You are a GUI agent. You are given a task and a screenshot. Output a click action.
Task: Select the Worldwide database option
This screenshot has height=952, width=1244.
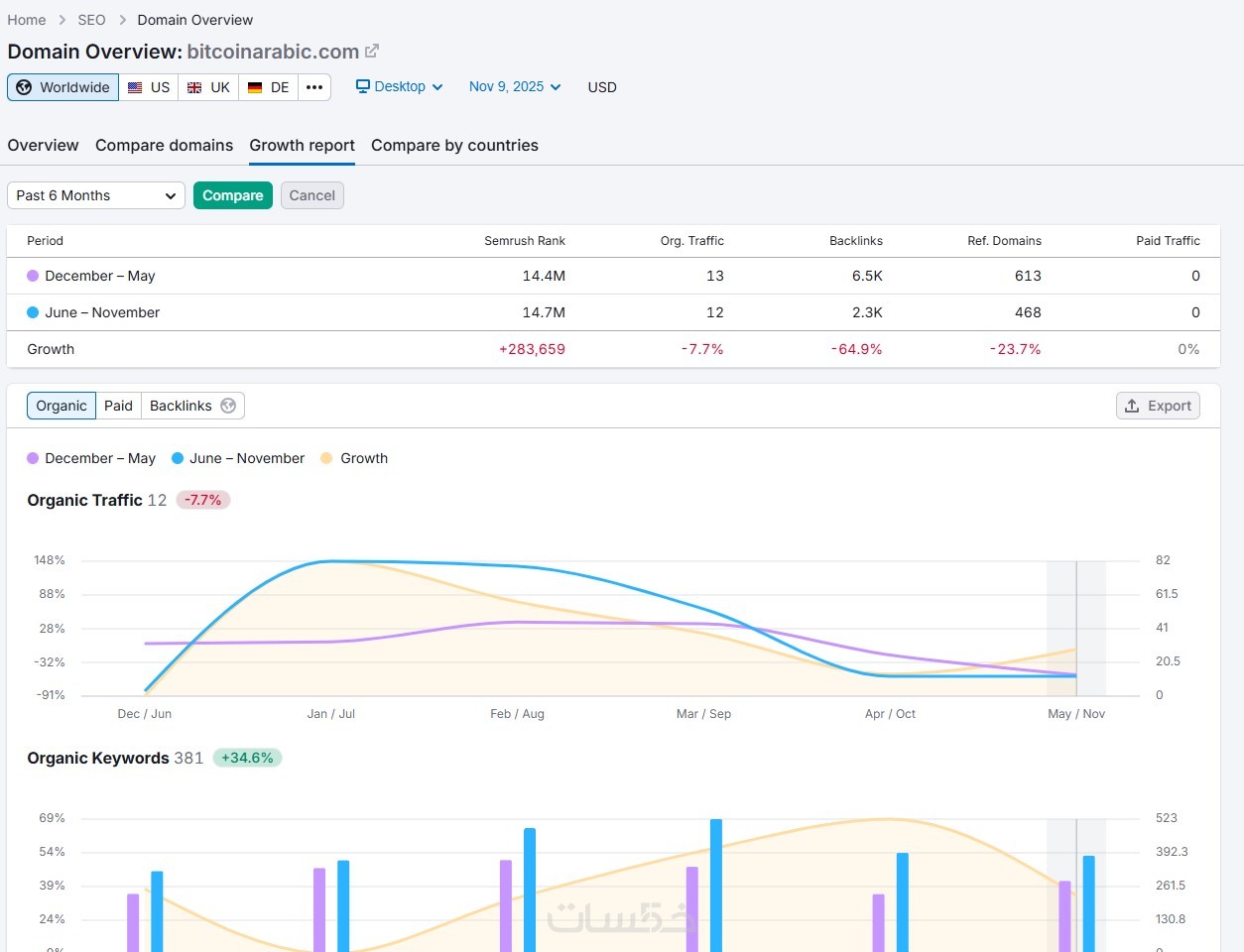[x=63, y=87]
